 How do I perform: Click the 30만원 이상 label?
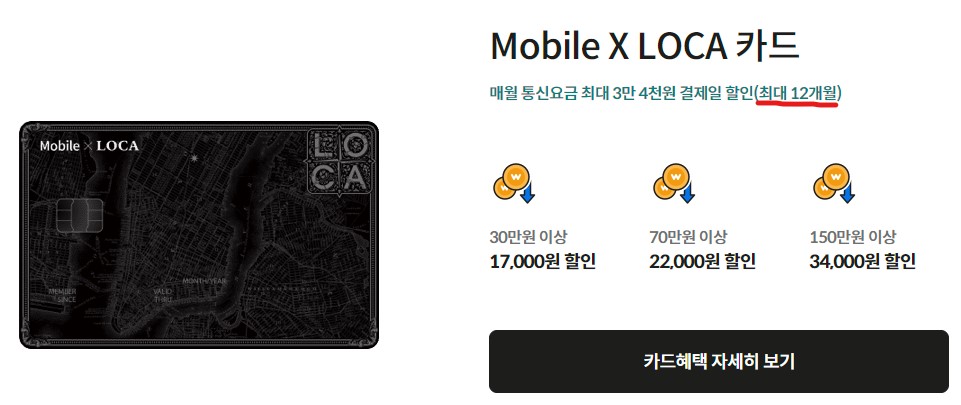tap(528, 237)
